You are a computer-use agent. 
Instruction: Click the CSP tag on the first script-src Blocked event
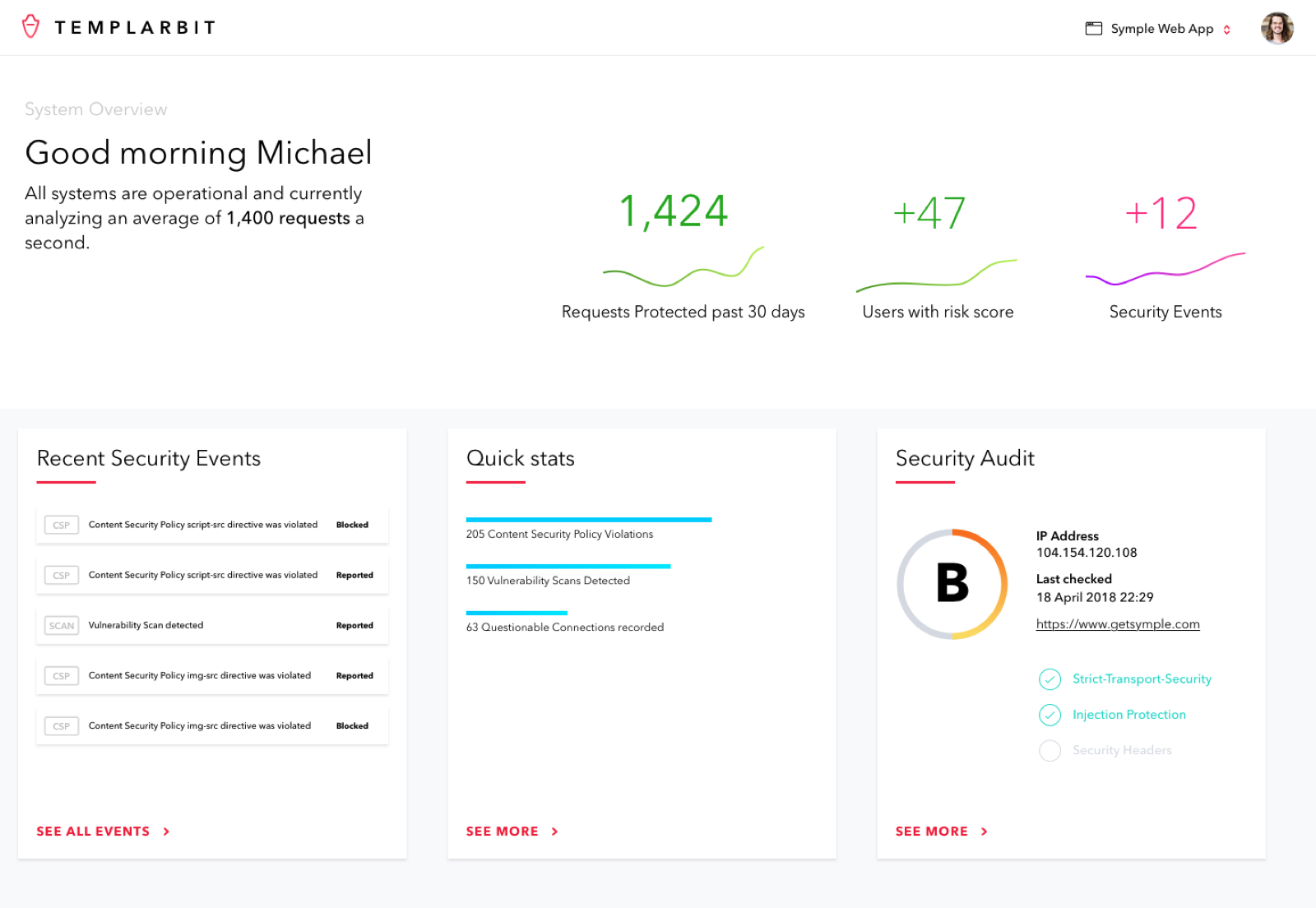[x=62, y=526]
